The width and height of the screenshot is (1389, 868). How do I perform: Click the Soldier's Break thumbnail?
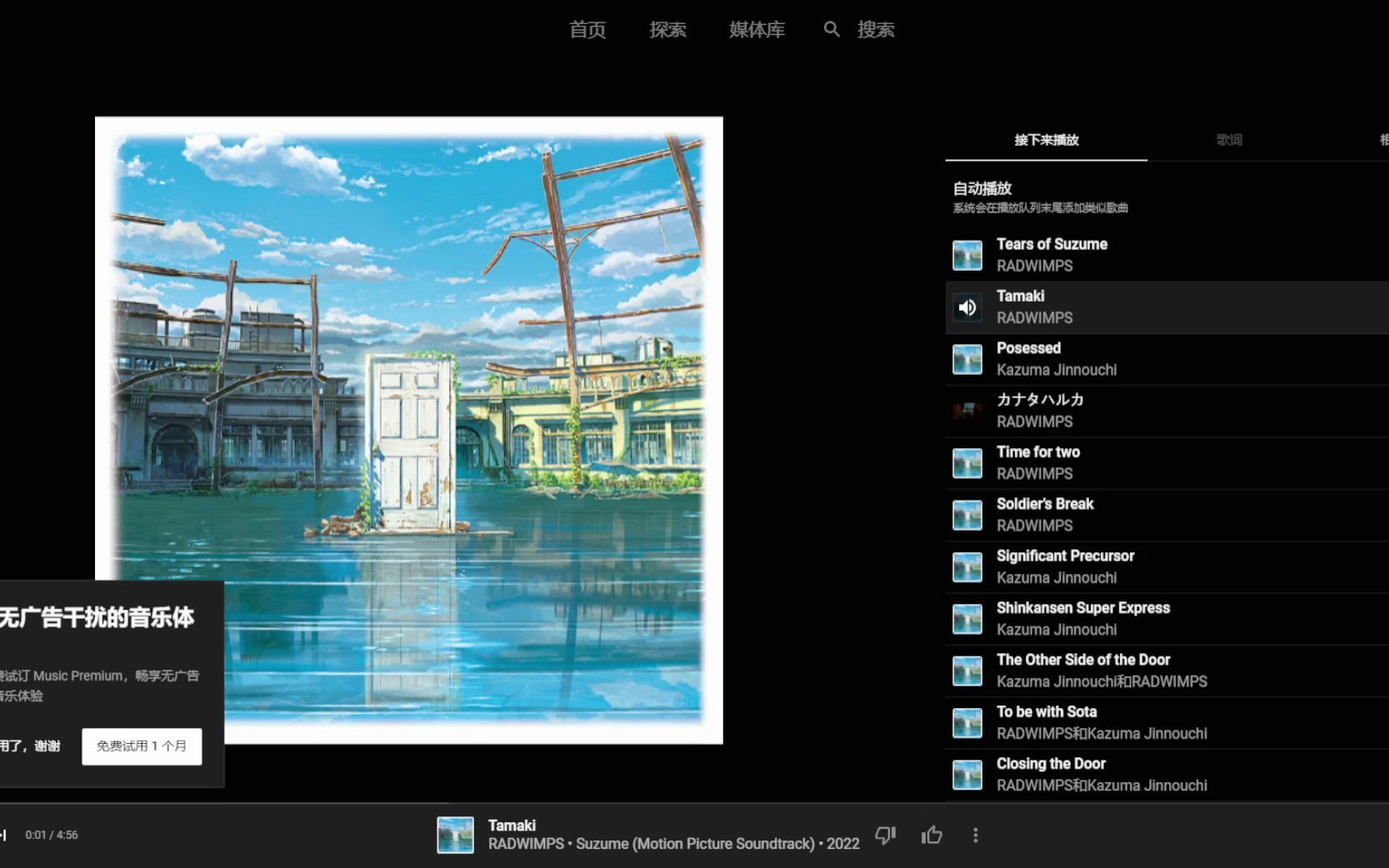pyautogui.click(x=967, y=515)
